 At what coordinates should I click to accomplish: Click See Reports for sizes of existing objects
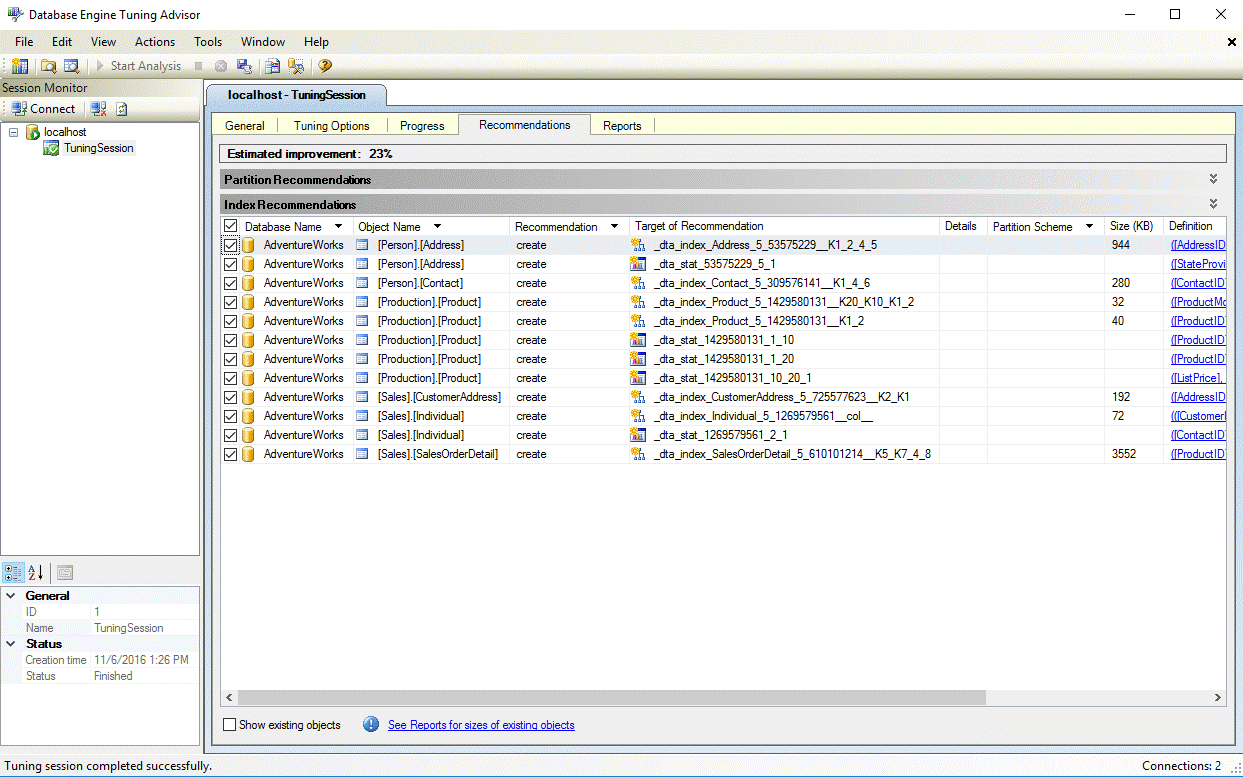pos(481,724)
